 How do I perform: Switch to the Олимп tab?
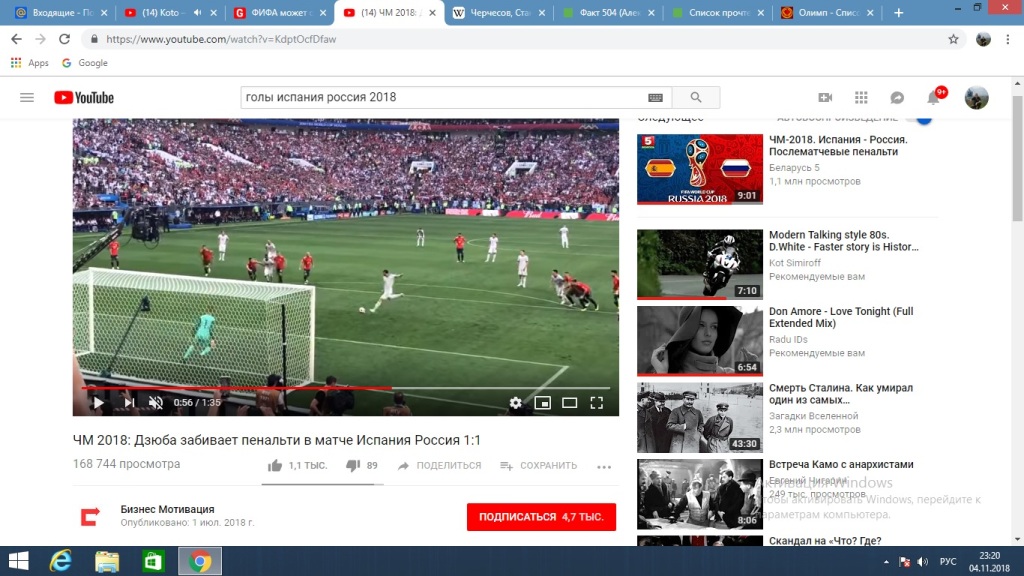point(827,13)
